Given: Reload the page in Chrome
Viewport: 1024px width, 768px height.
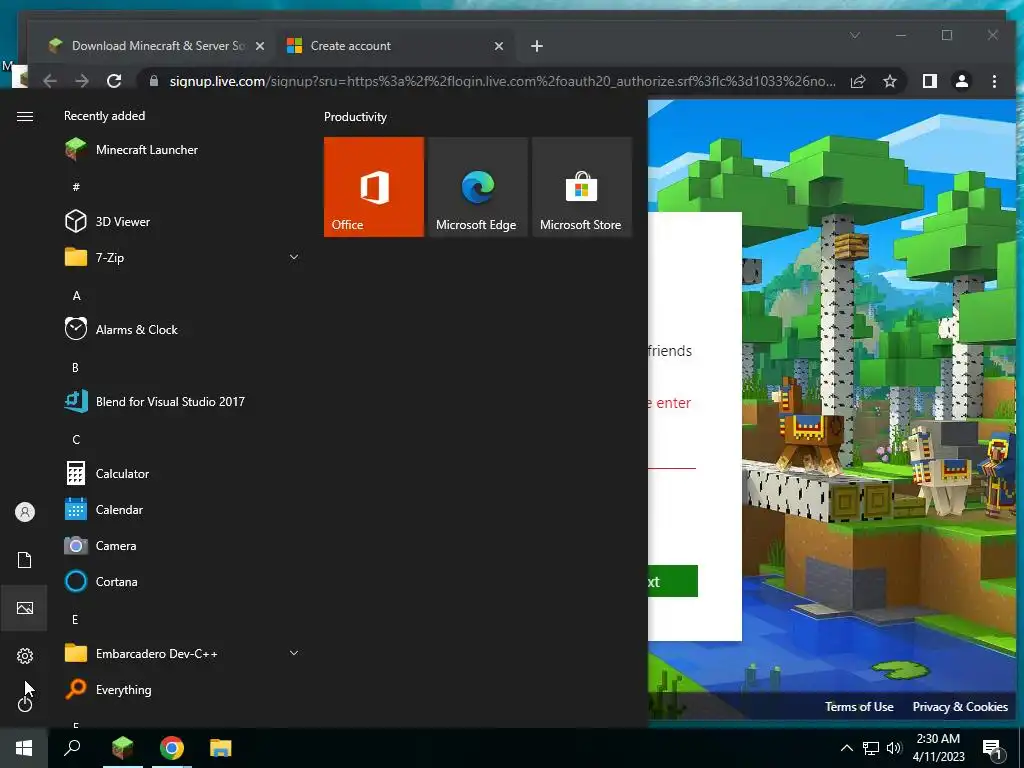Looking at the screenshot, I should (x=114, y=81).
